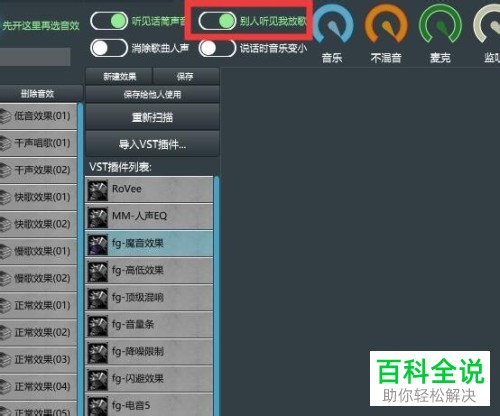Image resolution: width=500 pixels, height=416 pixels.
Task: Toggle the 别人听见我放歌 switch
Action: coord(217,21)
